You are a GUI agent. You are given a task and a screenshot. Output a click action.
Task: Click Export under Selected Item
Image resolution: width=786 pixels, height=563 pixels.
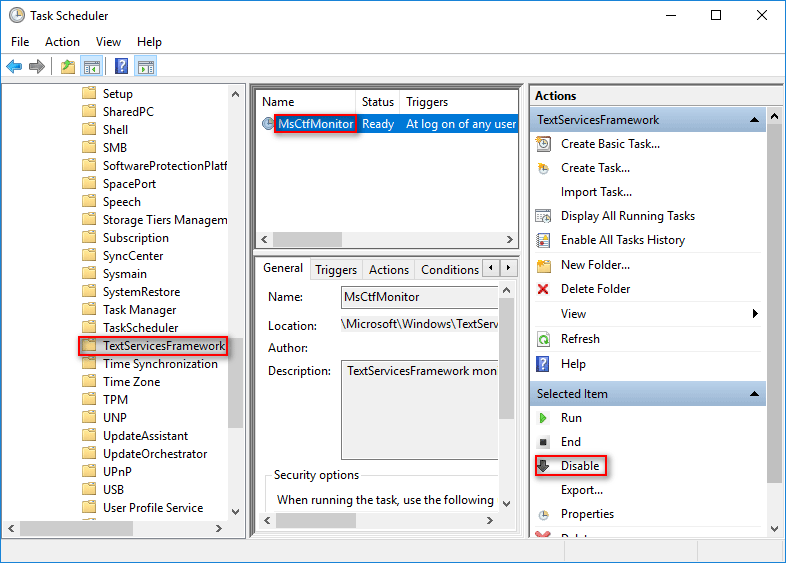(581, 490)
